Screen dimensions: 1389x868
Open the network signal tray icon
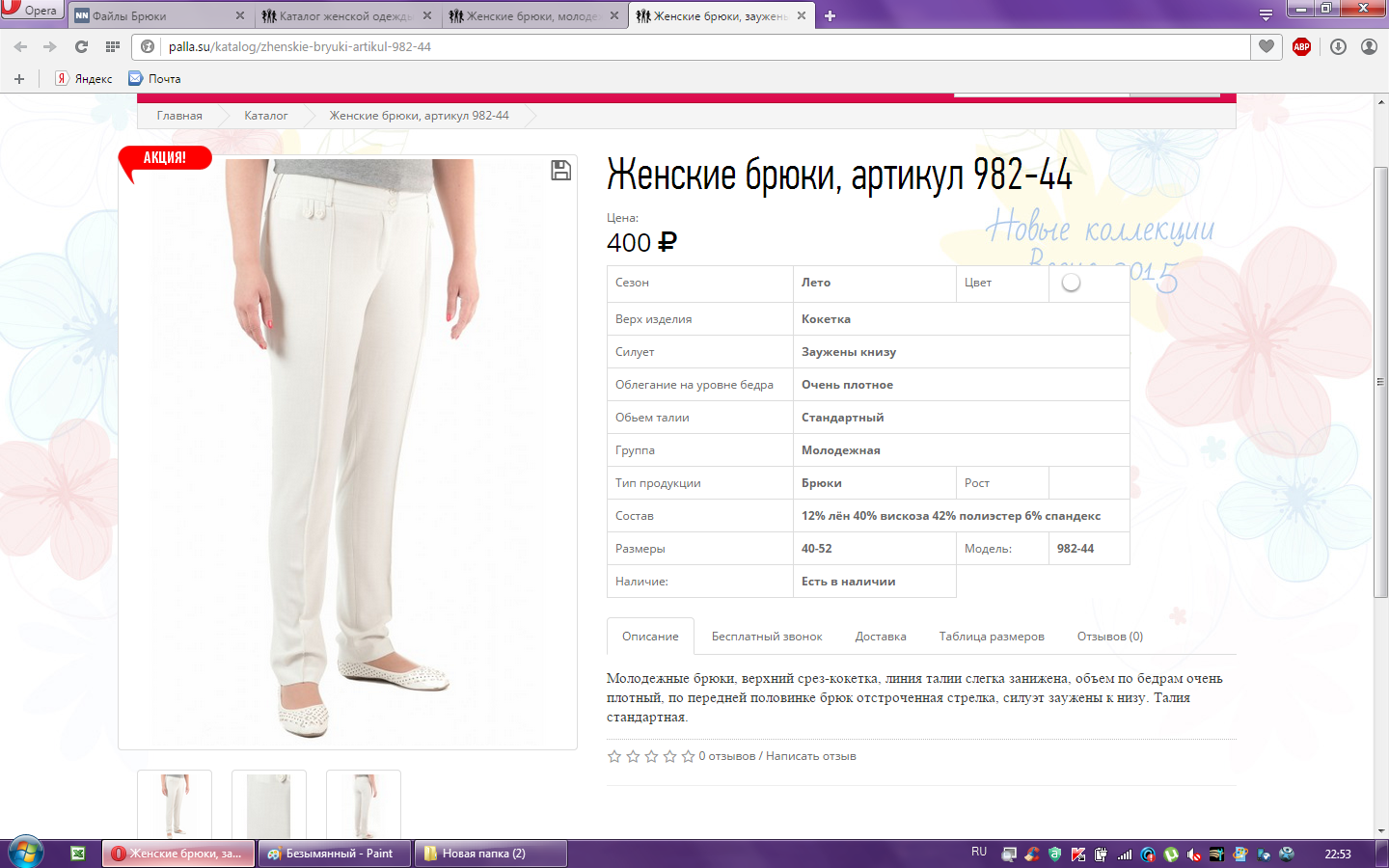point(1125,854)
